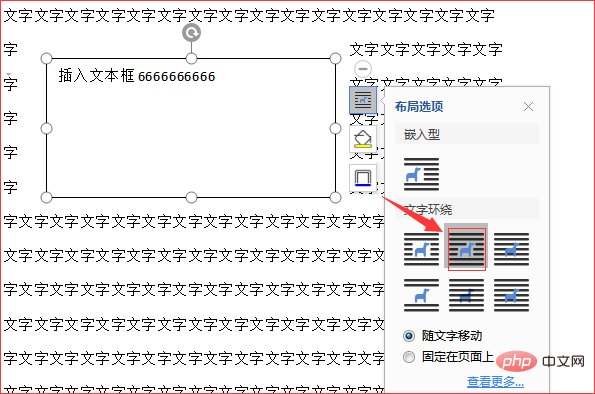Screen dimensions: 595x394
Task: Select the tight wrap layout icon
Action: pyautogui.click(x=466, y=249)
